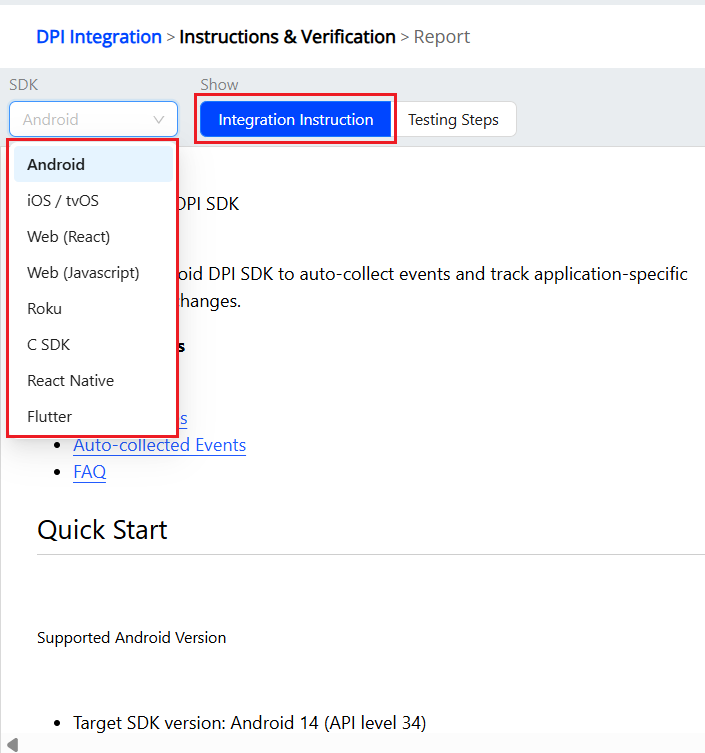
Task: Show Integration Instruction view
Action: click(296, 120)
